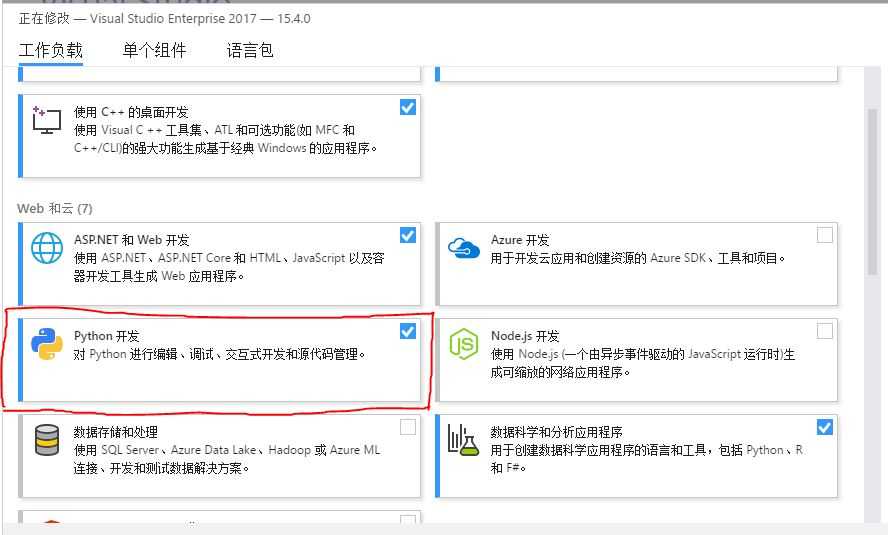
Task: Click the Azure 开发 title text
Action: (520, 240)
